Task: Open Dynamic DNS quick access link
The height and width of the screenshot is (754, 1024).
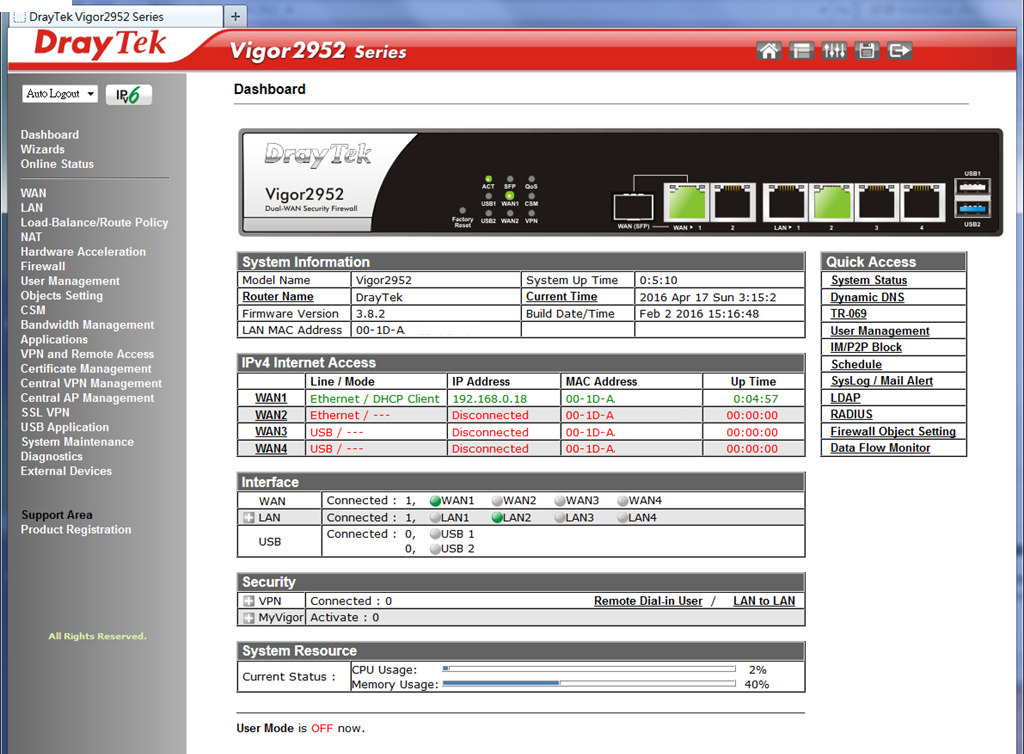Action: 867,297
